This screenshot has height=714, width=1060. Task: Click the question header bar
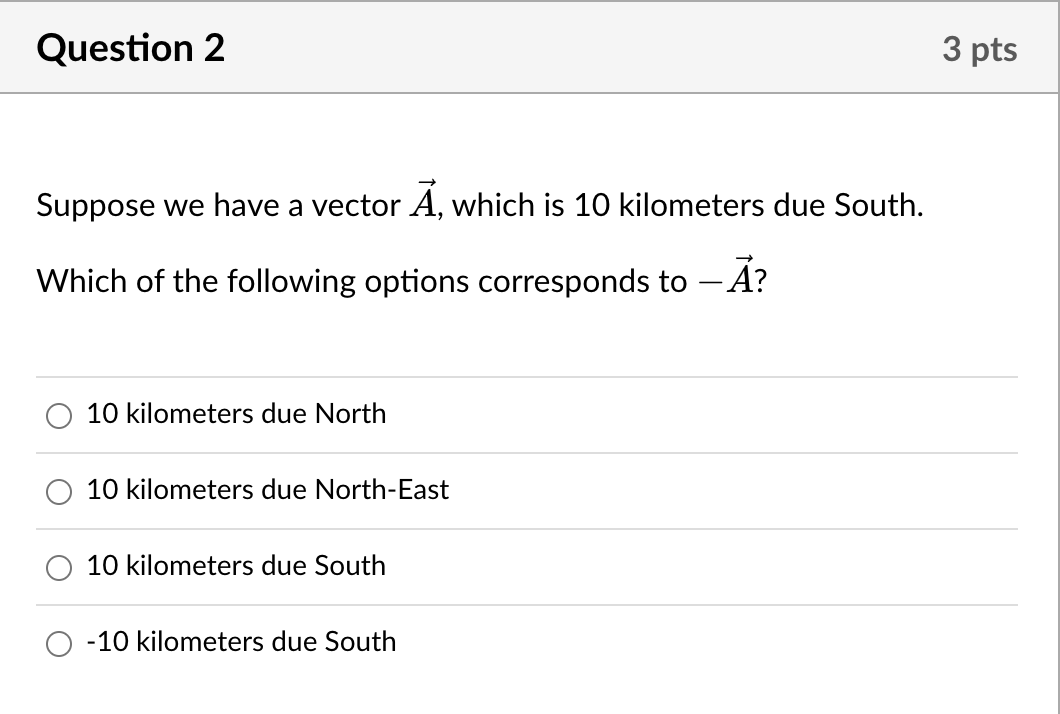tap(530, 47)
